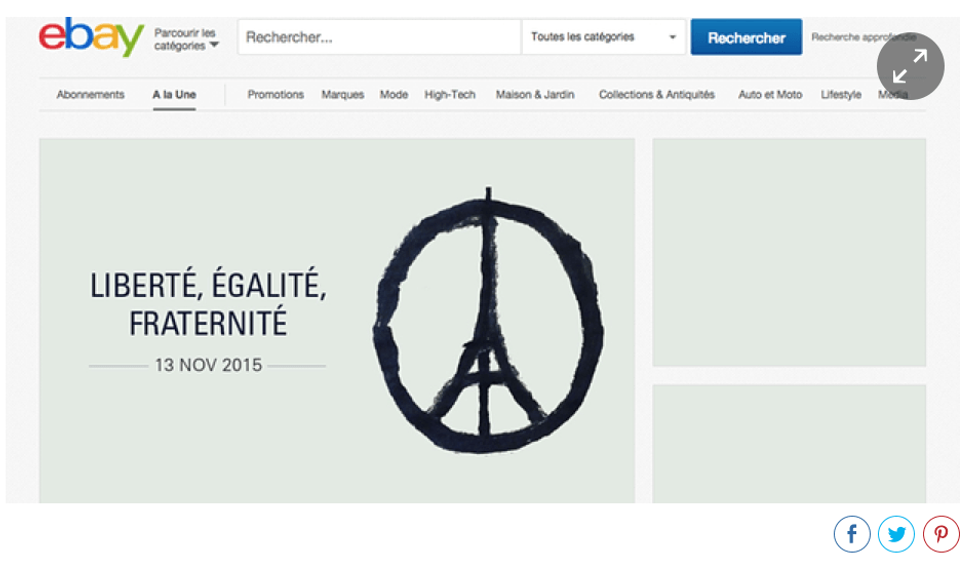Open the Parcourir les catégories dropdown
This screenshot has height=567, width=980.
tap(186, 39)
